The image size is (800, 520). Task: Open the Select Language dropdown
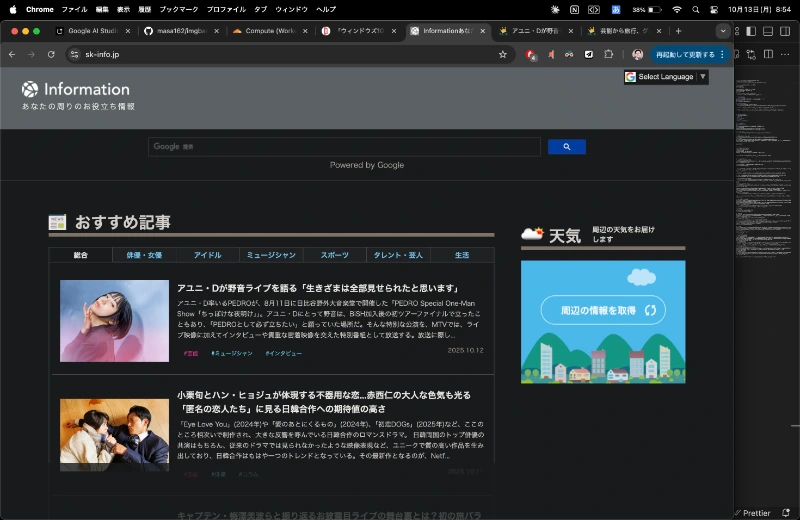coord(666,77)
